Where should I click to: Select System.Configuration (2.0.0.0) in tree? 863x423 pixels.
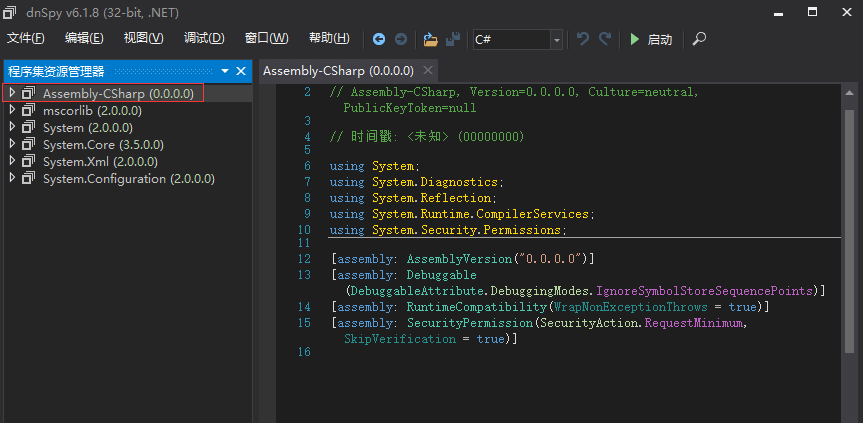point(128,179)
